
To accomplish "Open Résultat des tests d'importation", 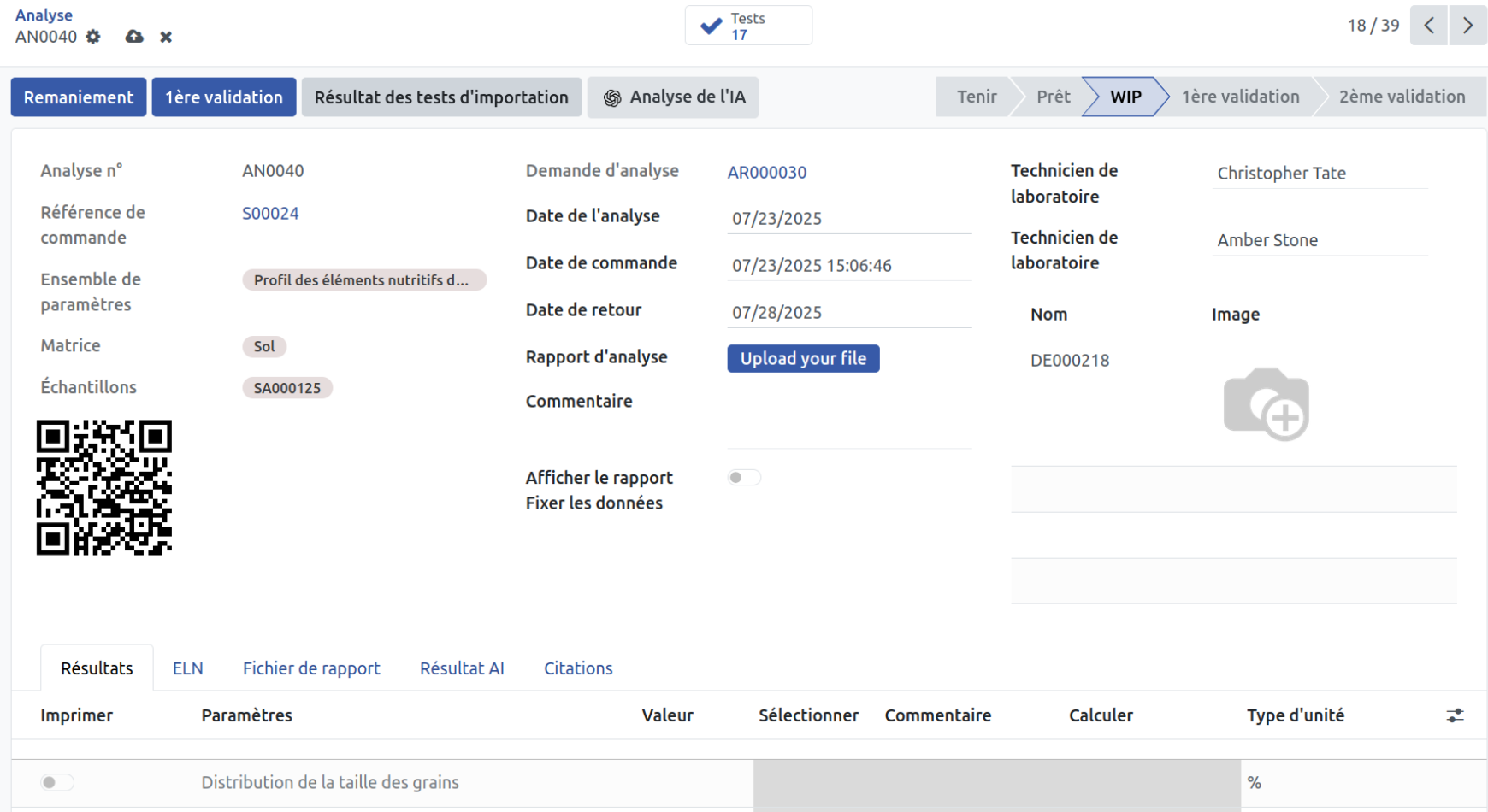I will click(x=441, y=97).
